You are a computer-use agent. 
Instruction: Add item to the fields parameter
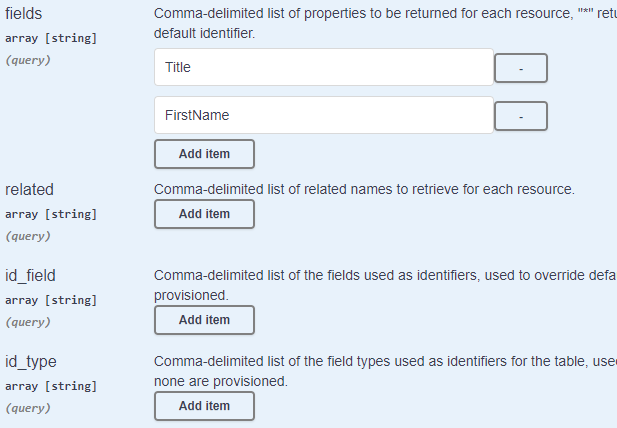(x=204, y=154)
